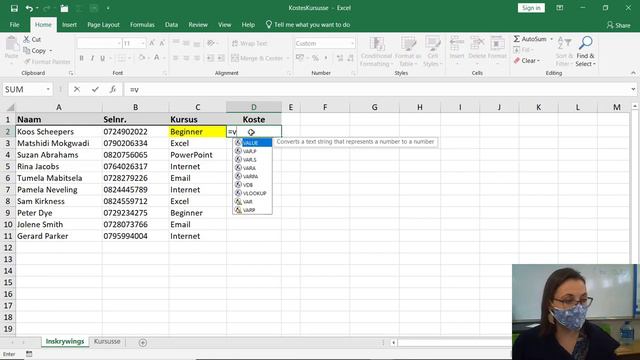Open the Insert Function fx dialog
This screenshot has height=360, width=640.
pos(113,89)
